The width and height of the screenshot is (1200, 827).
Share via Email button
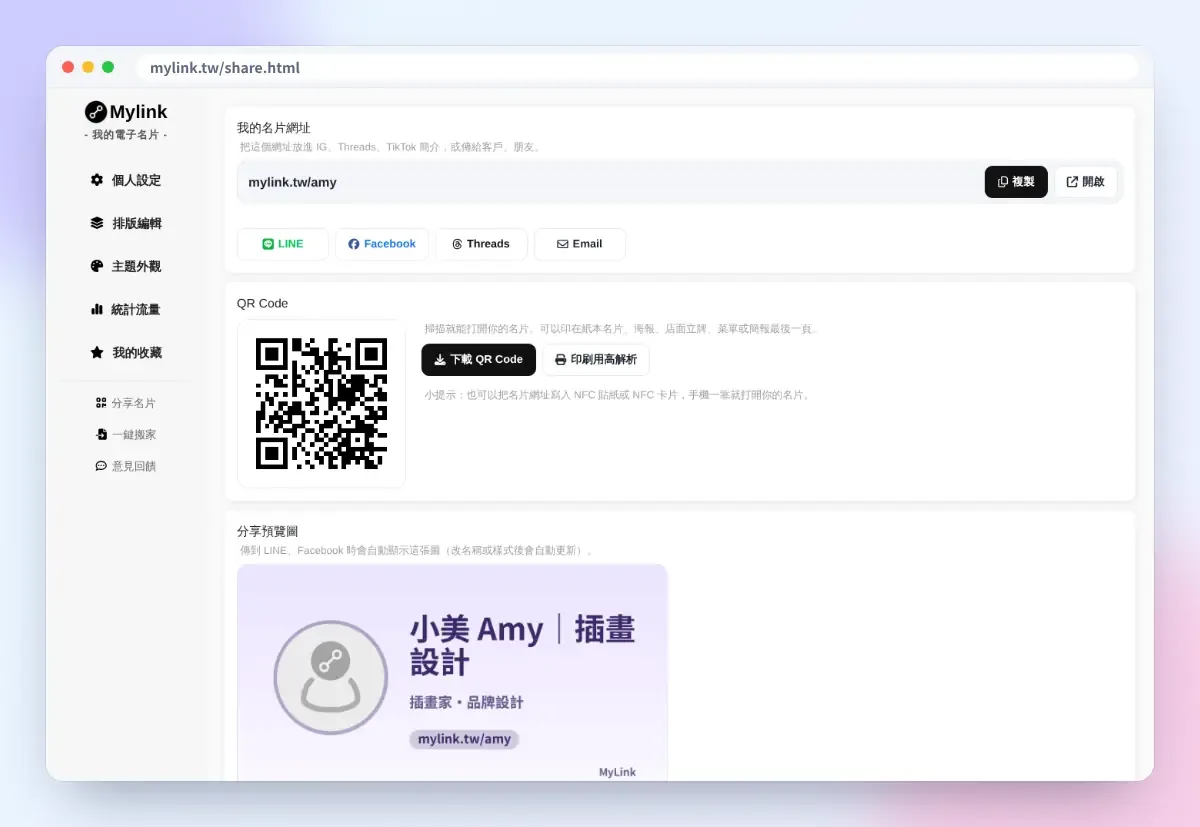[580, 244]
